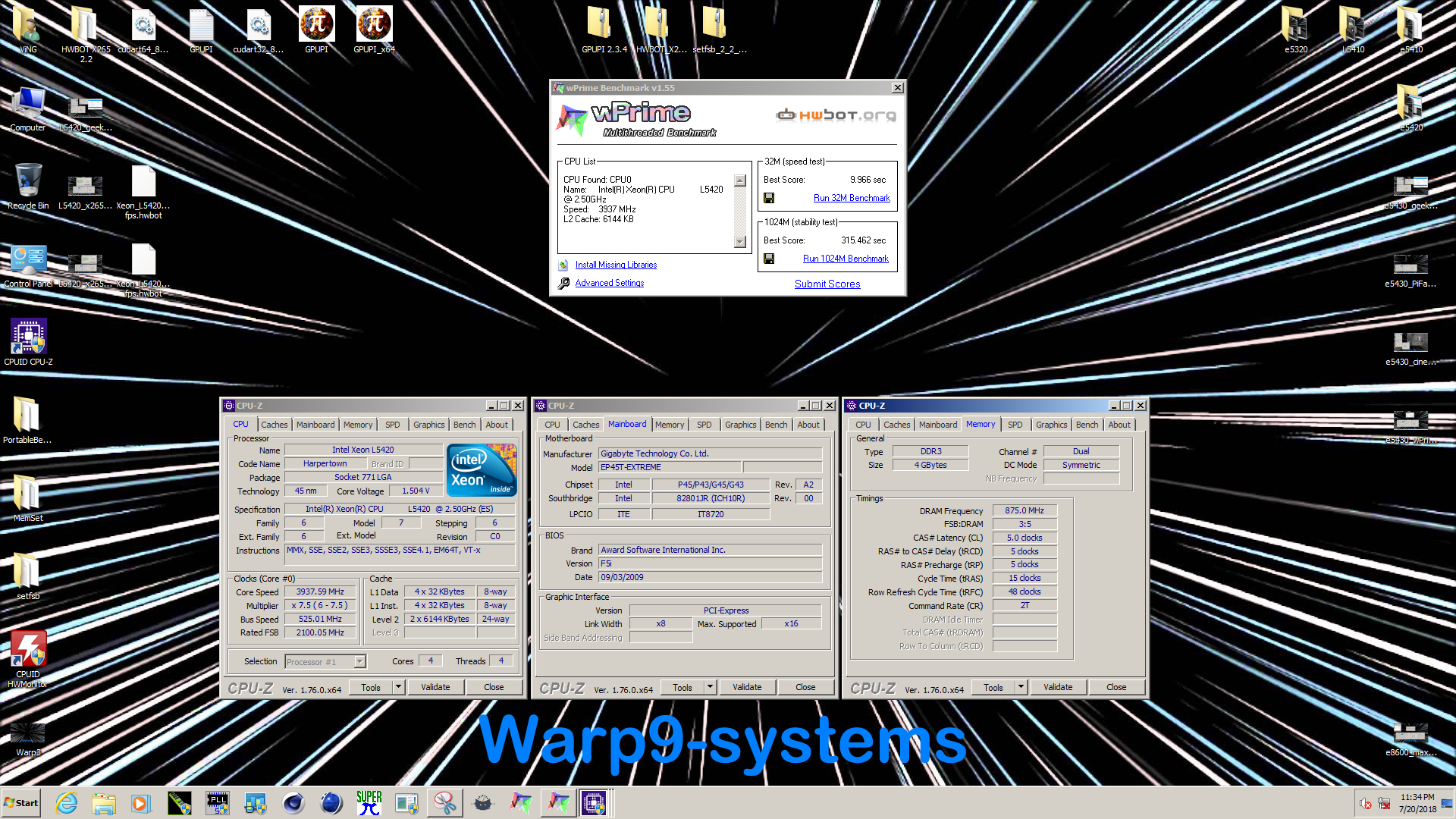Open the Warp9 desktop image icon
Viewport: 1456px width, 819px height.
(x=28, y=733)
